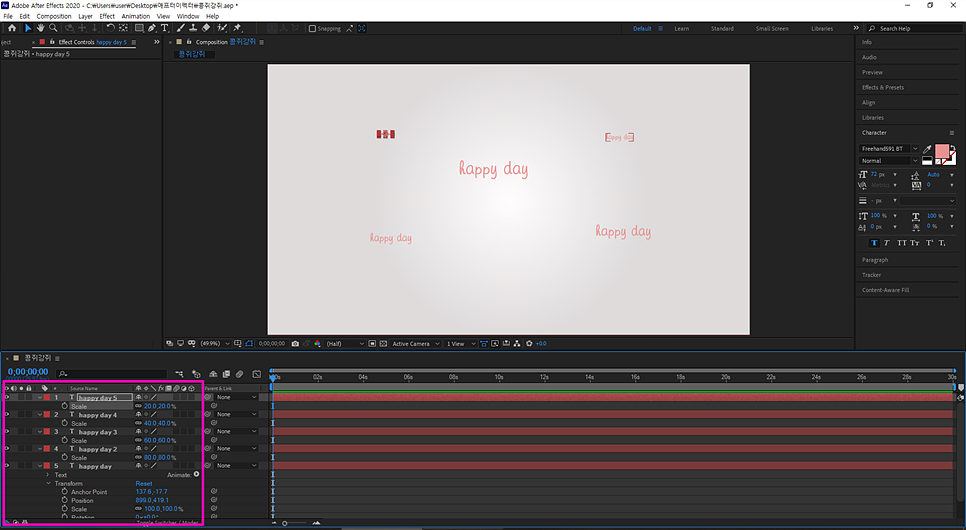Collapse the happy day 5 layer
Screen dimensions: 966x530
pyautogui.click(x=40, y=398)
